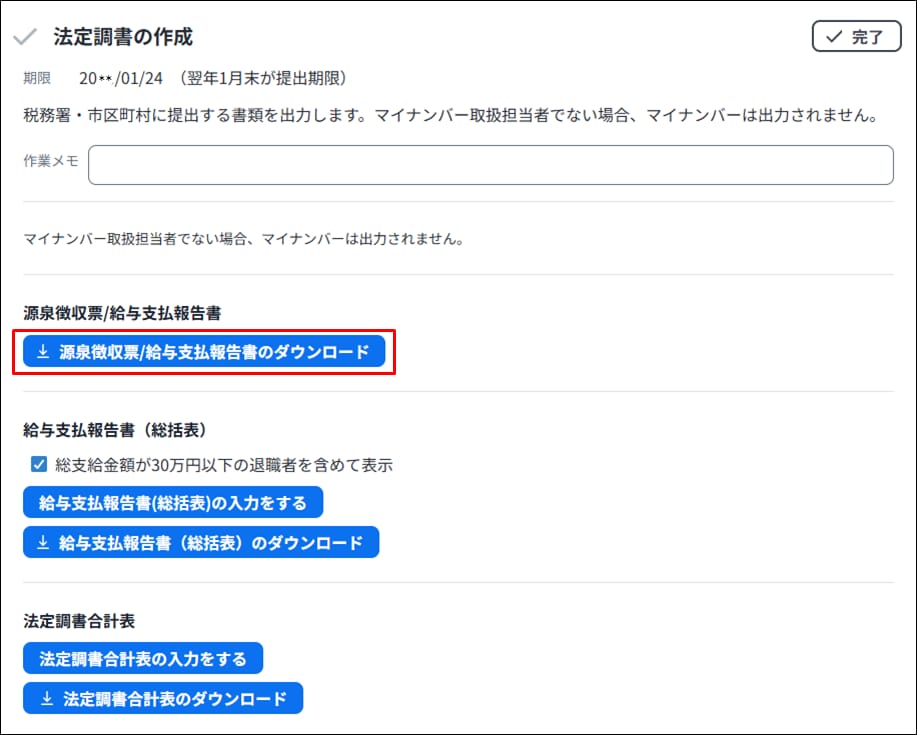This screenshot has width=917, height=735.
Task: Click download arrow icon on 法定調書合計表 button
Action: coord(46,698)
